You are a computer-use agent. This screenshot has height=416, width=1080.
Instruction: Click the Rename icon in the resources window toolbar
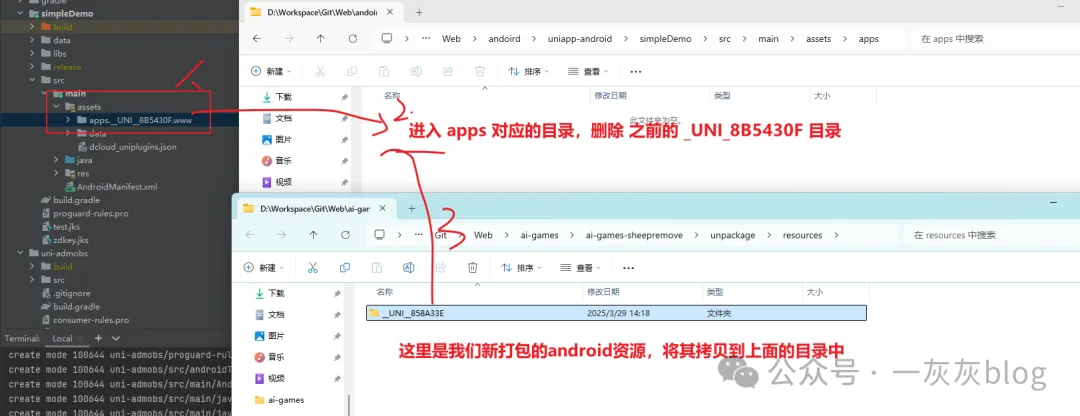408,267
